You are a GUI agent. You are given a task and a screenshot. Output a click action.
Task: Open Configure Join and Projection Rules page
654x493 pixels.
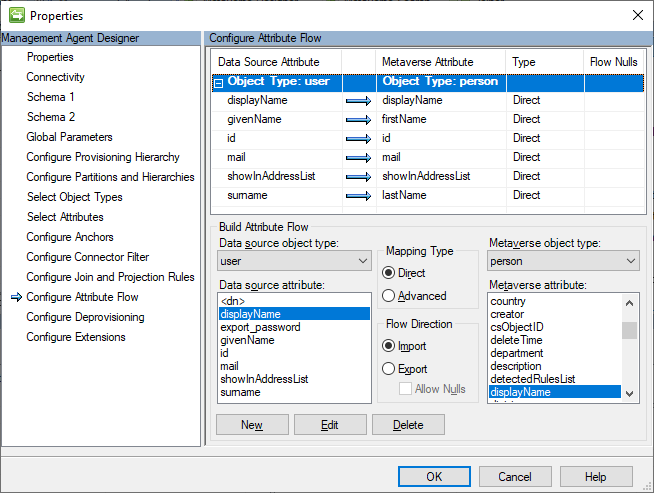[x=110, y=277]
